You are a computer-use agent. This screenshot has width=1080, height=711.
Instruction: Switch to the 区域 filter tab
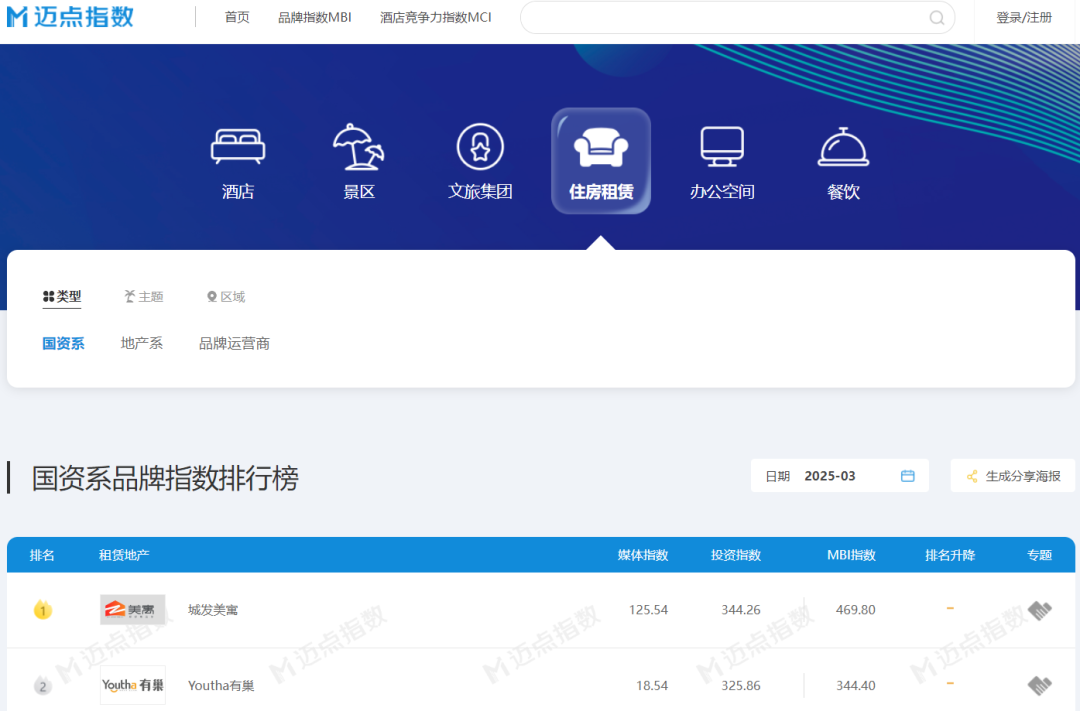point(226,297)
